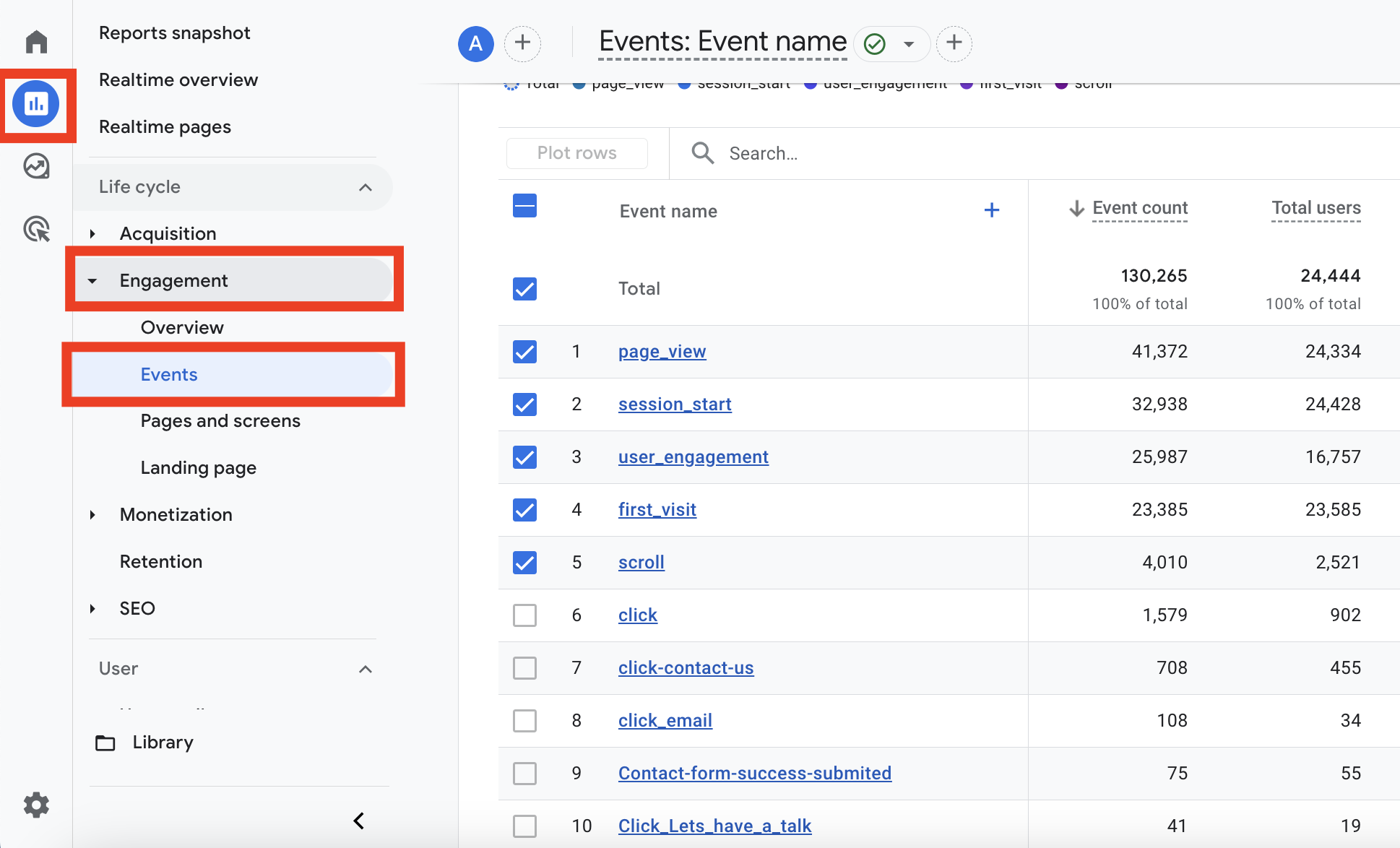Expand the Acquisition tree item

[92, 233]
